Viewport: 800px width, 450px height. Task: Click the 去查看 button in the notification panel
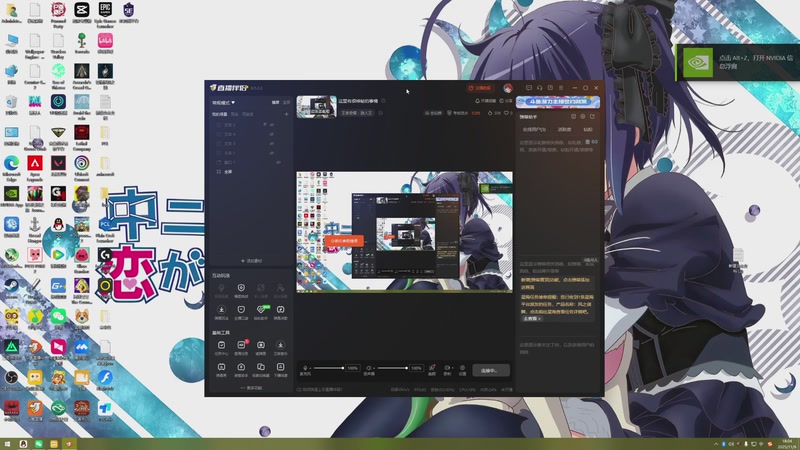click(531, 318)
